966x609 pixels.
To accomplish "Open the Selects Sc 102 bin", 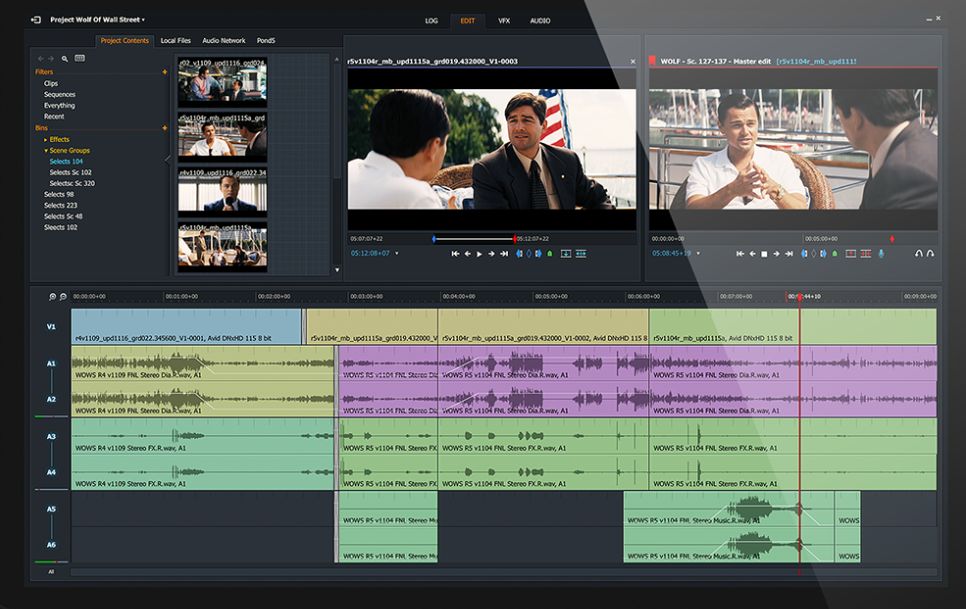I will [71, 172].
